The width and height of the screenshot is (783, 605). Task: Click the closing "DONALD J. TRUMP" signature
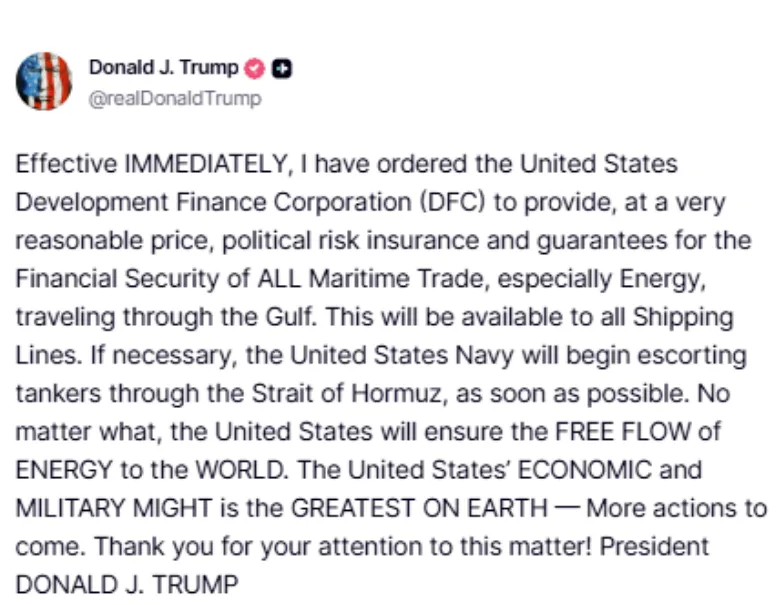point(127,584)
